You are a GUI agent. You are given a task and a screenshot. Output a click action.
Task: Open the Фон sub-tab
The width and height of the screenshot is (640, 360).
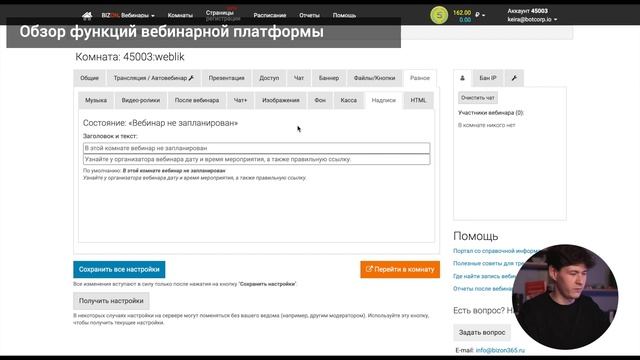click(320, 100)
